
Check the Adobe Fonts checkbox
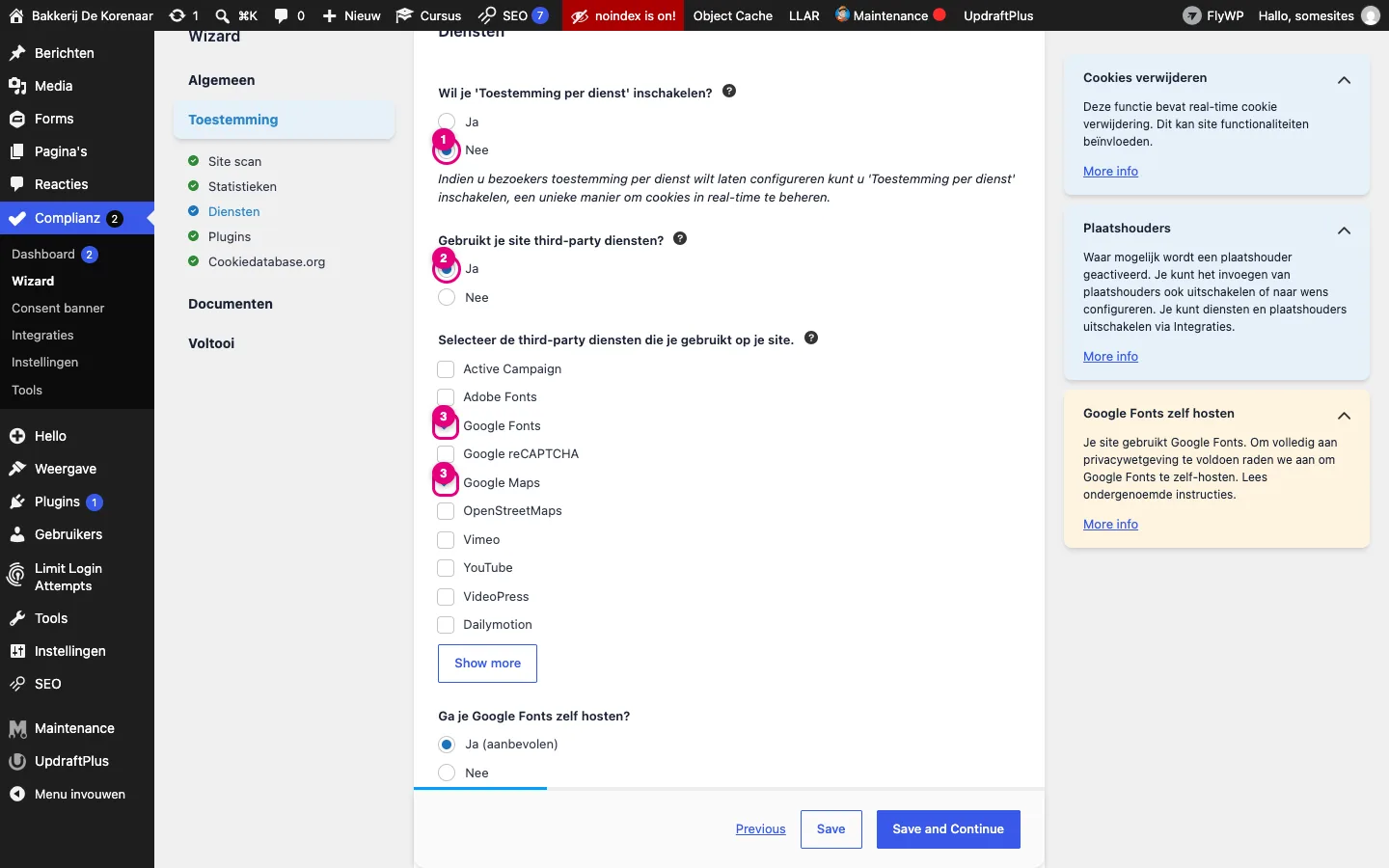point(446,396)
